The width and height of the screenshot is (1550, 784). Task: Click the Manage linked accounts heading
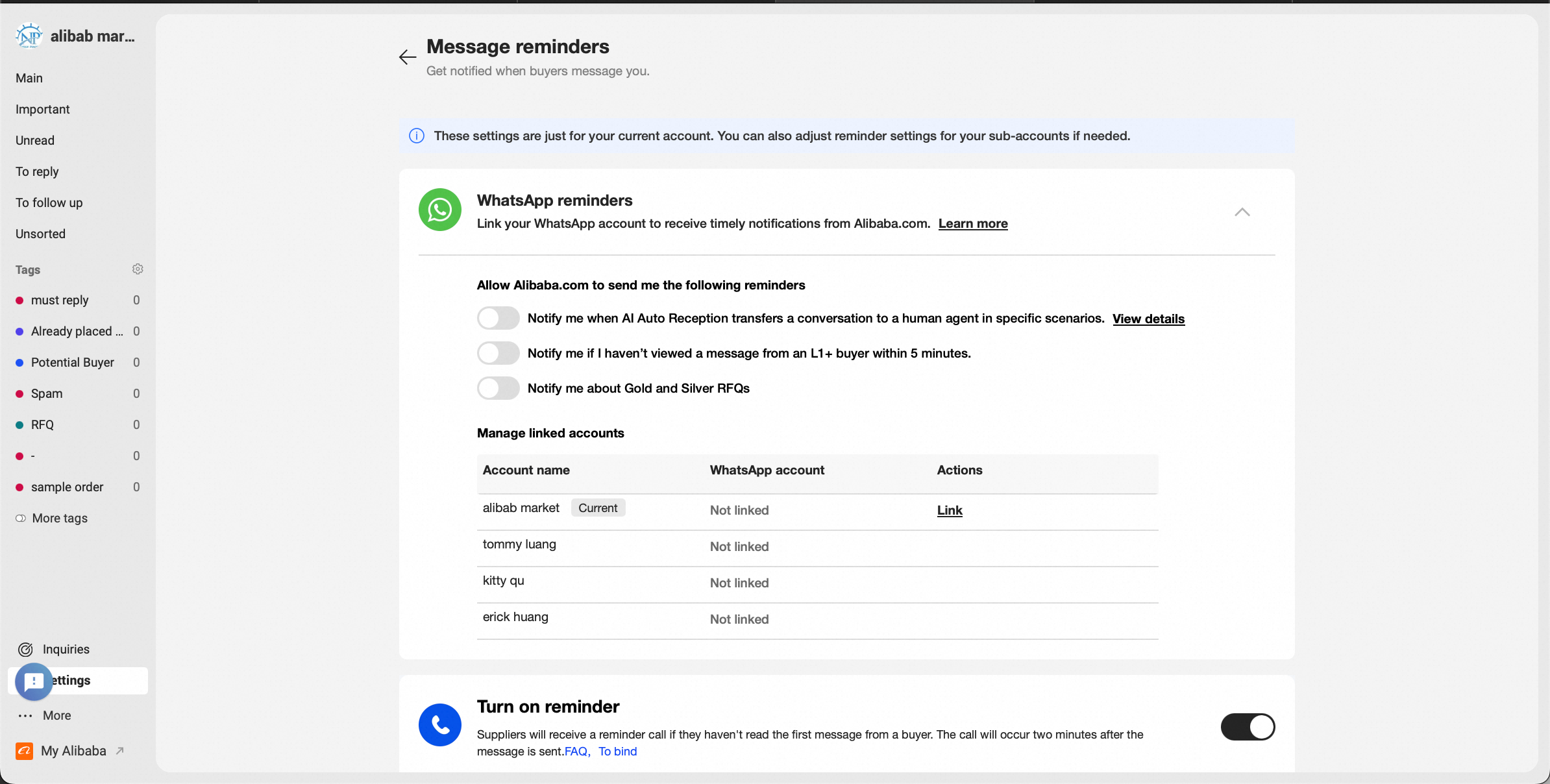pos(550,433)
